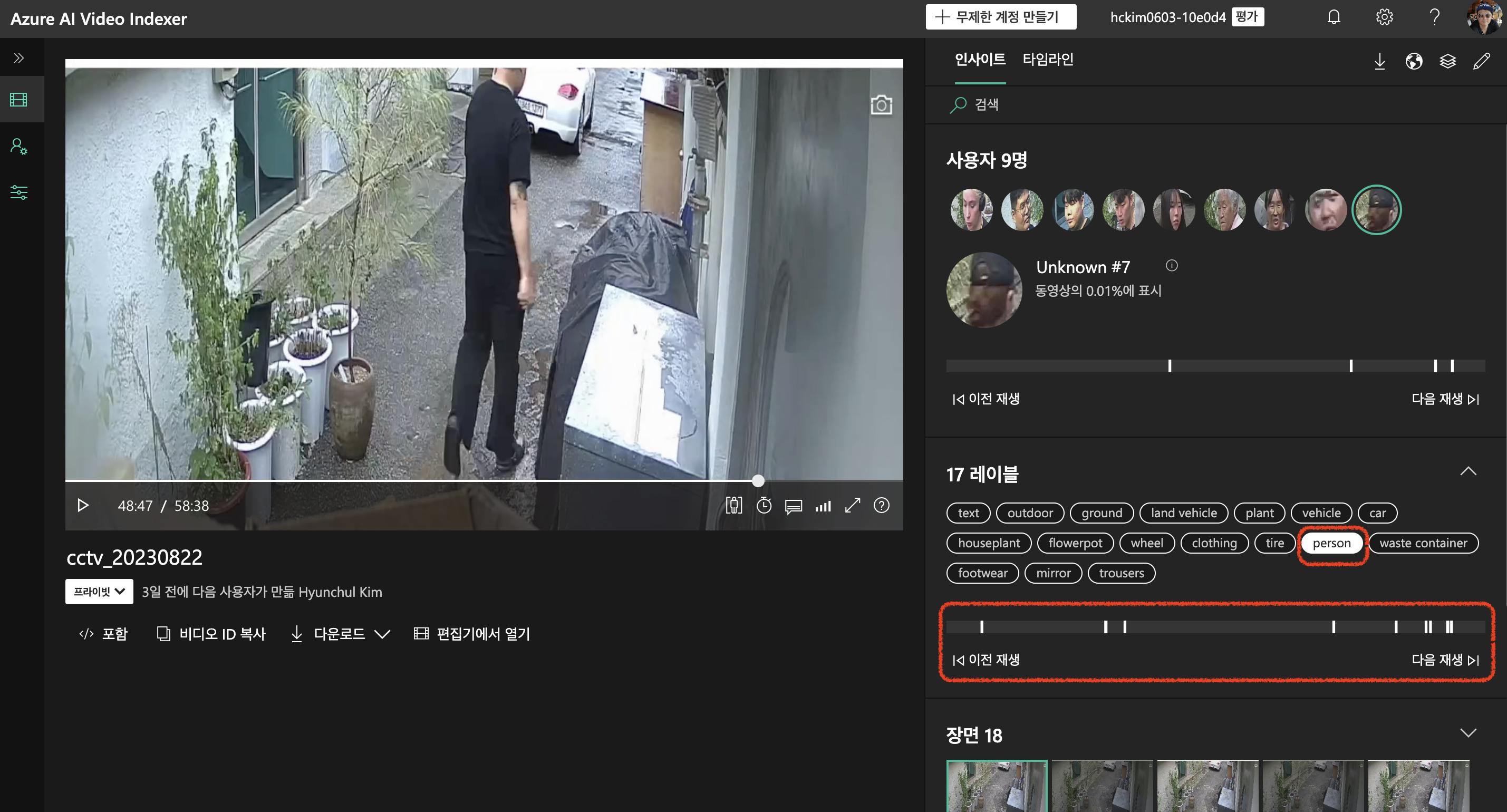Click 편집기에서 열기 to open the editor
The width and height of the screenshot is (1507, 812).
click(471, 634)
